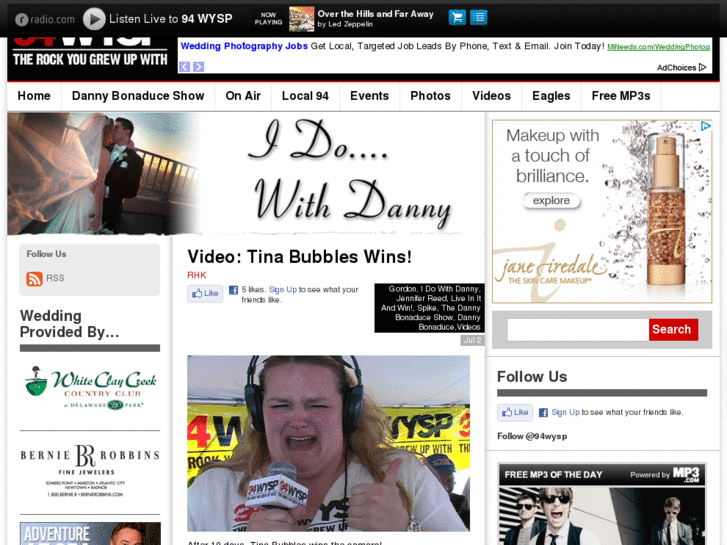Click the Spike tag

pyautogui.click(x=427, y=308)
